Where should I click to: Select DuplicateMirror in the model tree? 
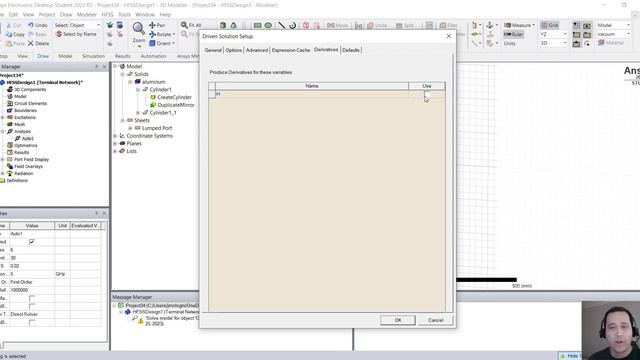(176, 105)
